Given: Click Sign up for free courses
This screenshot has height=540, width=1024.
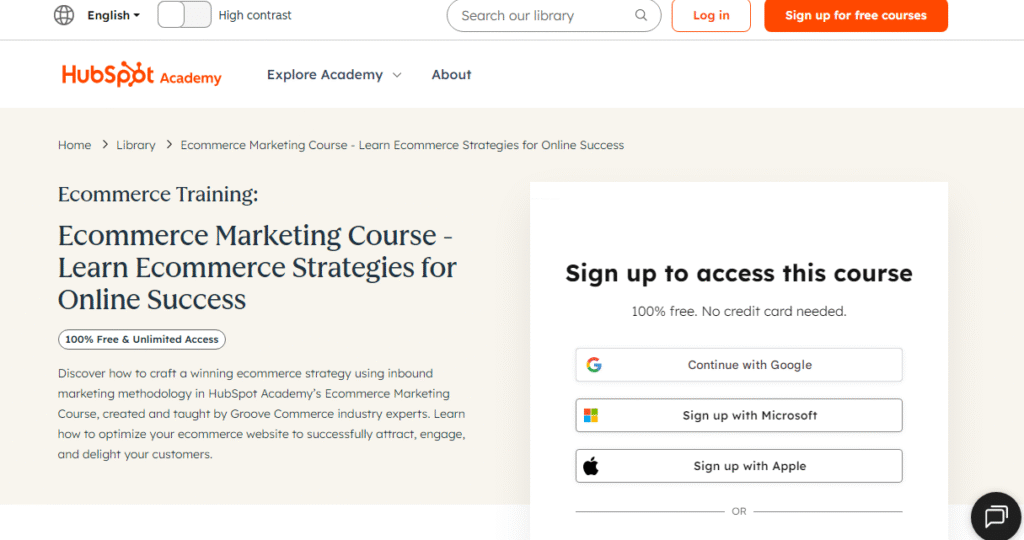Looking at the screenshot, I should (855, 16).
